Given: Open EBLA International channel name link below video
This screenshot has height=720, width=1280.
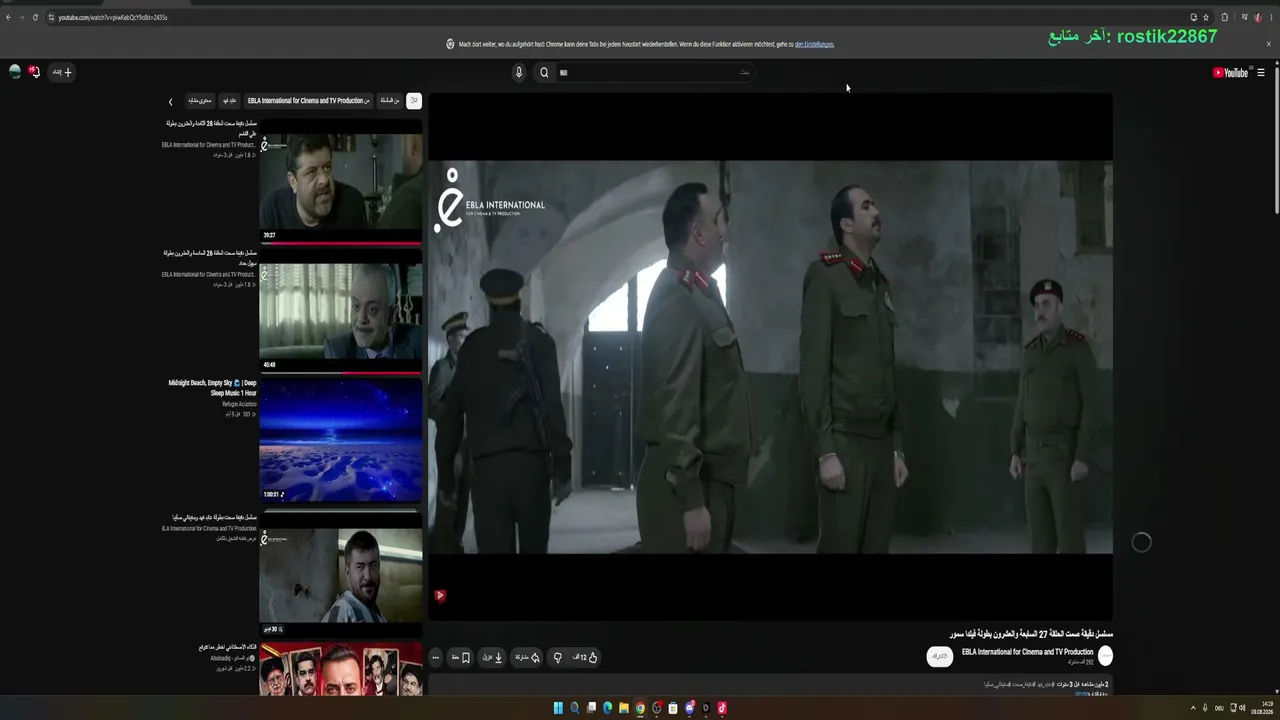Looking at the screenshot, I should click(x=1027, y=652).
